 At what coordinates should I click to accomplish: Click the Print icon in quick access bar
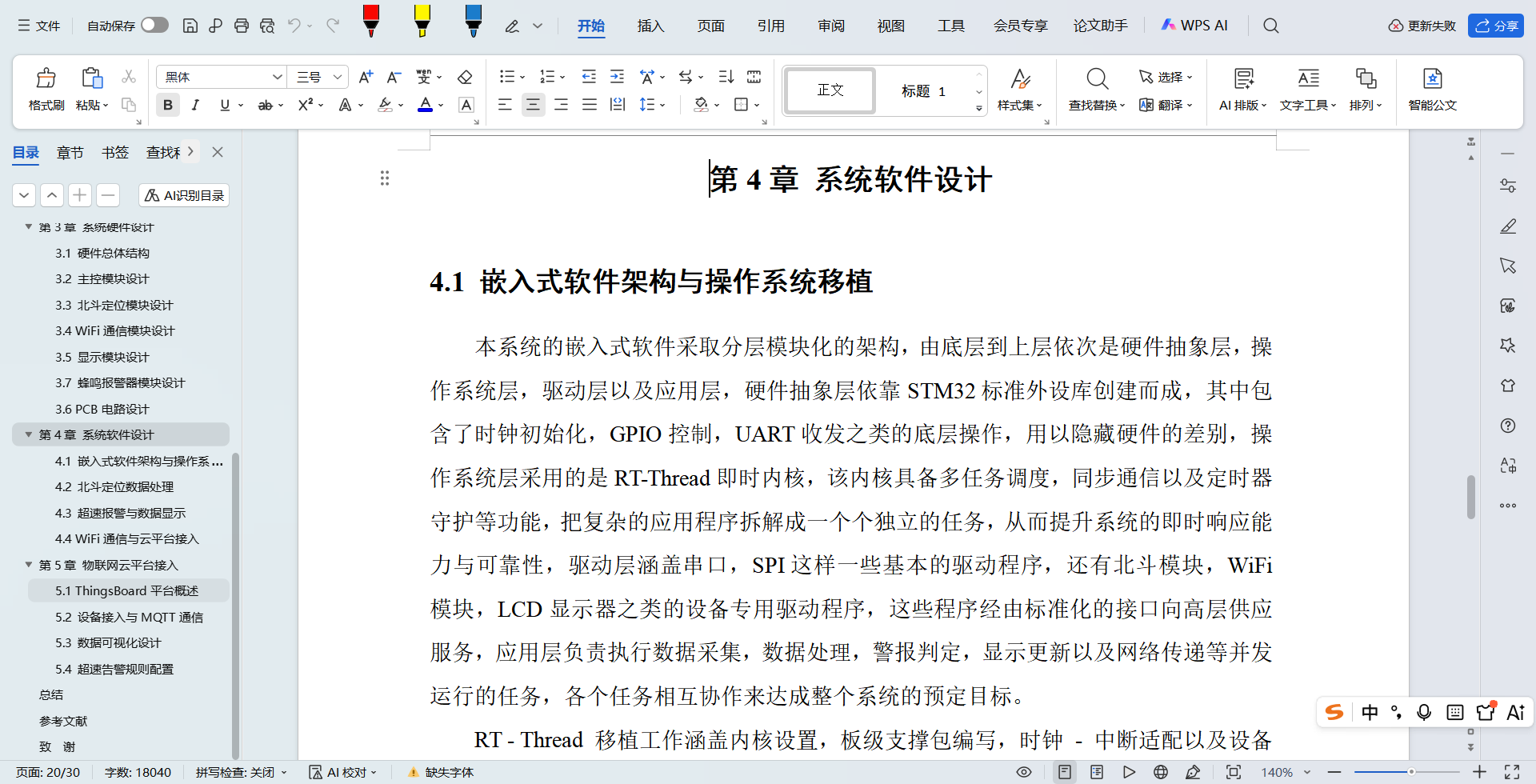point(242,26)
